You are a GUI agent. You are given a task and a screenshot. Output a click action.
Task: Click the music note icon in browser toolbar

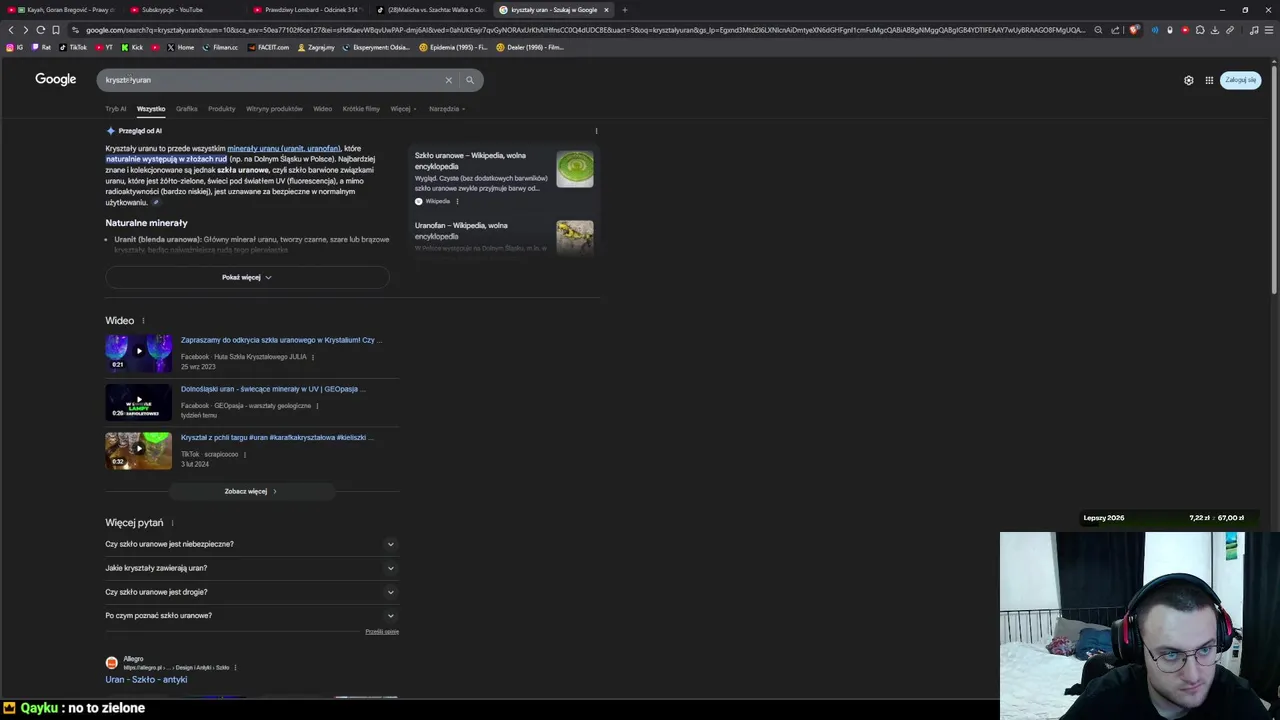(x=1254, y=30)
